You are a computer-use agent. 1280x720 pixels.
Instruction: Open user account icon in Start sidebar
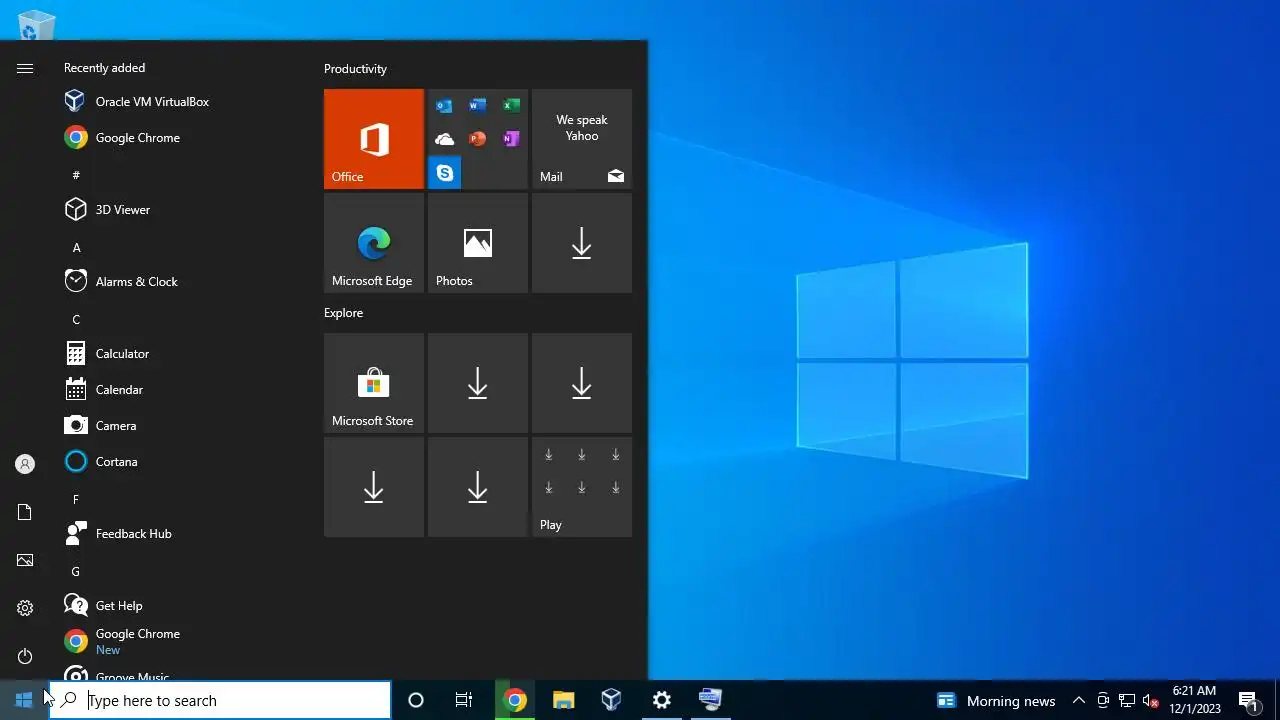click(25, 464)
